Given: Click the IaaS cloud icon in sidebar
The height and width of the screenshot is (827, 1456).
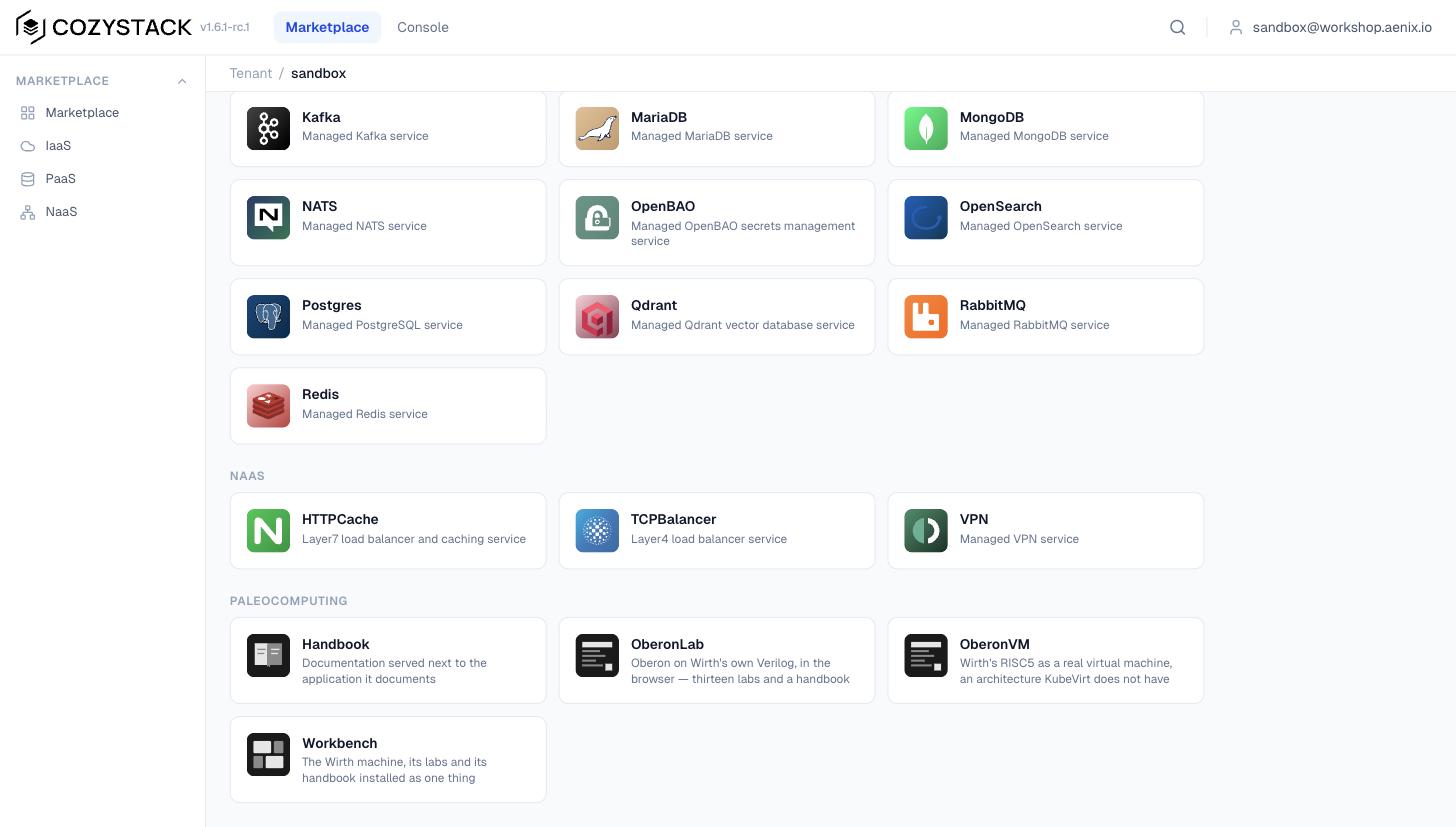Looking at the screenshot, I should tap(28, 146).
